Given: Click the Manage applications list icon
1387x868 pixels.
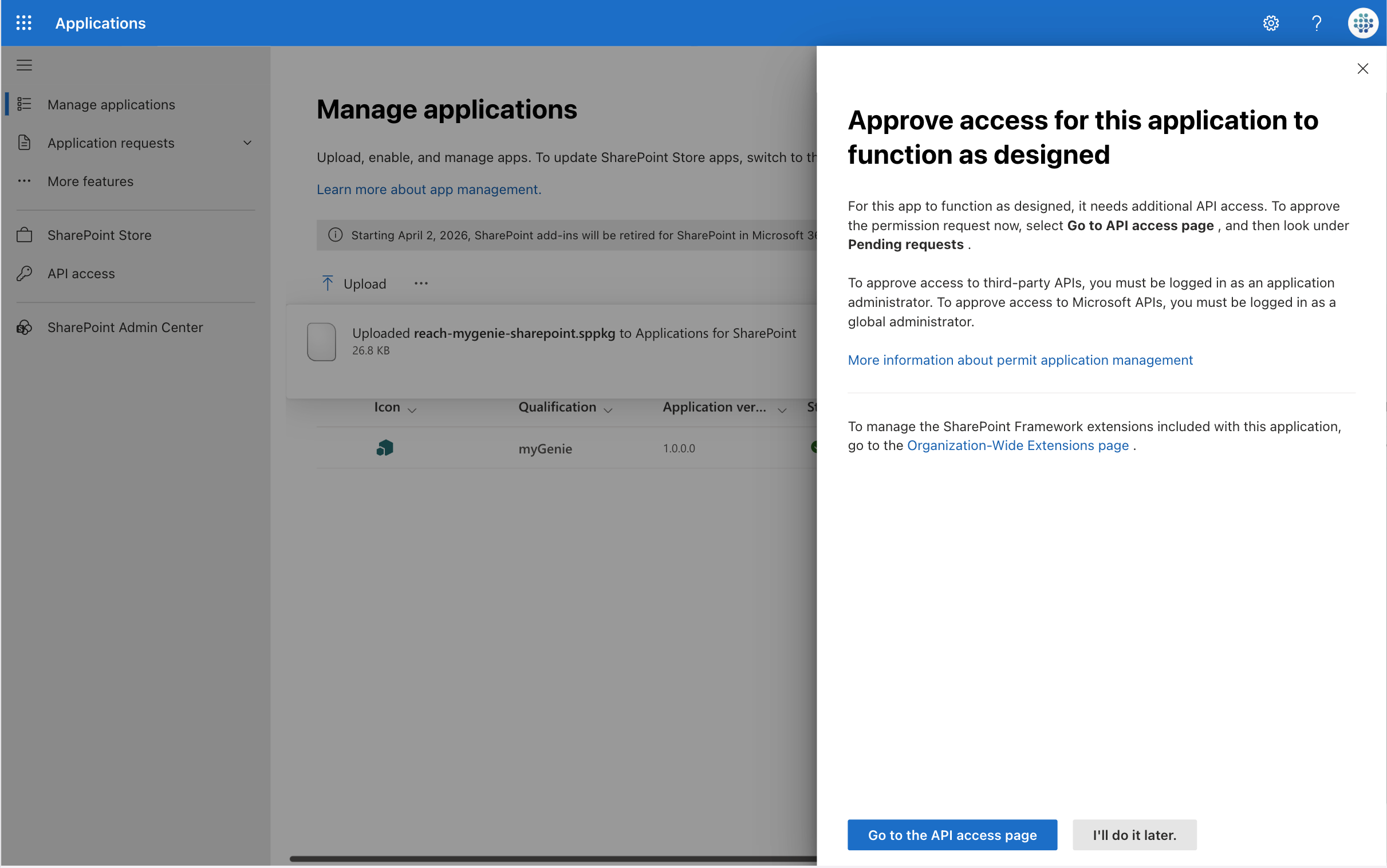Looking at the screenshot, I should (x=24, y=104).
